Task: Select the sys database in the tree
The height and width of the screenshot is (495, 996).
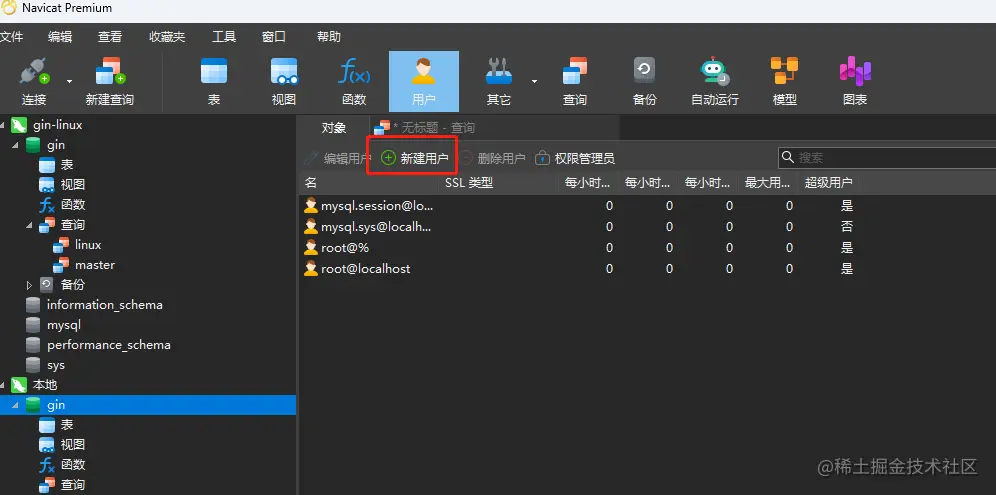Action: click(x=56, y=365)
